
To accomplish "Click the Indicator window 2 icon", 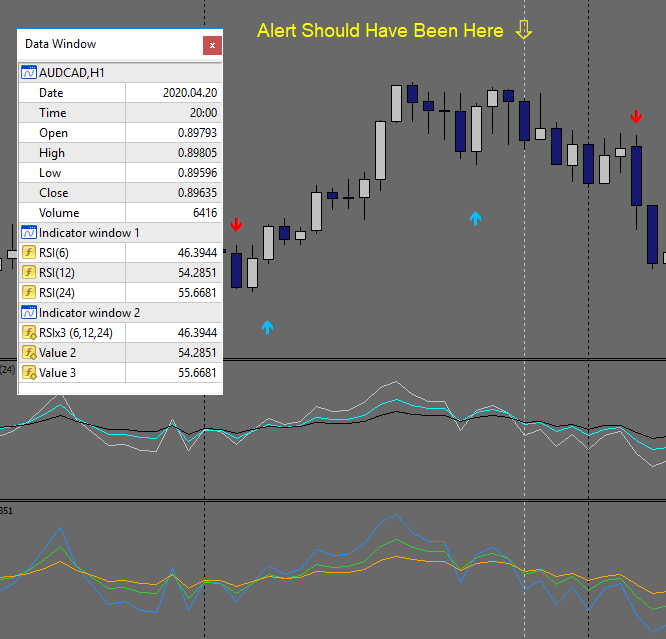I will coord(28,313).
